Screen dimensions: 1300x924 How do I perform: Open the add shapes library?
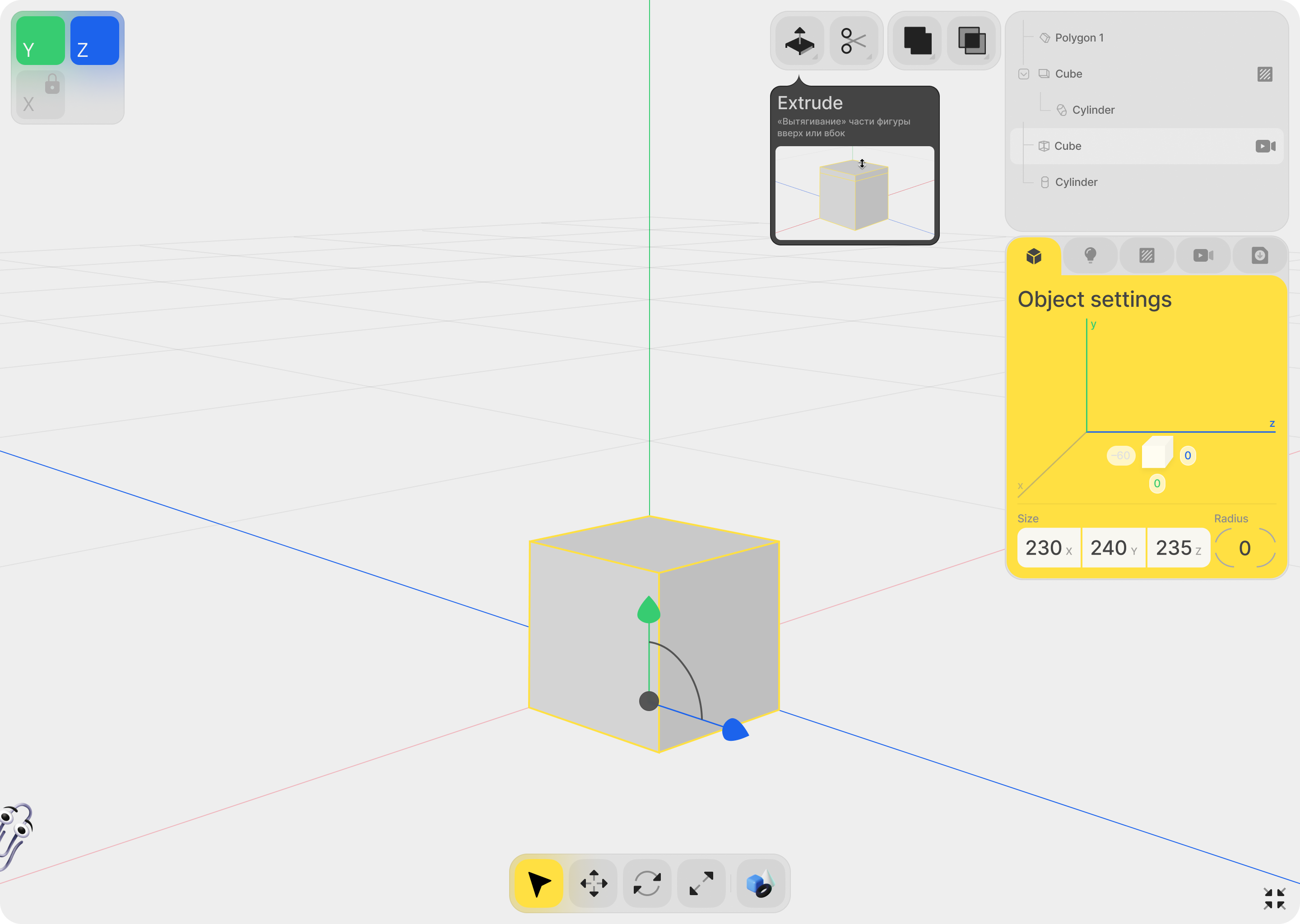(x=761, y=883)
